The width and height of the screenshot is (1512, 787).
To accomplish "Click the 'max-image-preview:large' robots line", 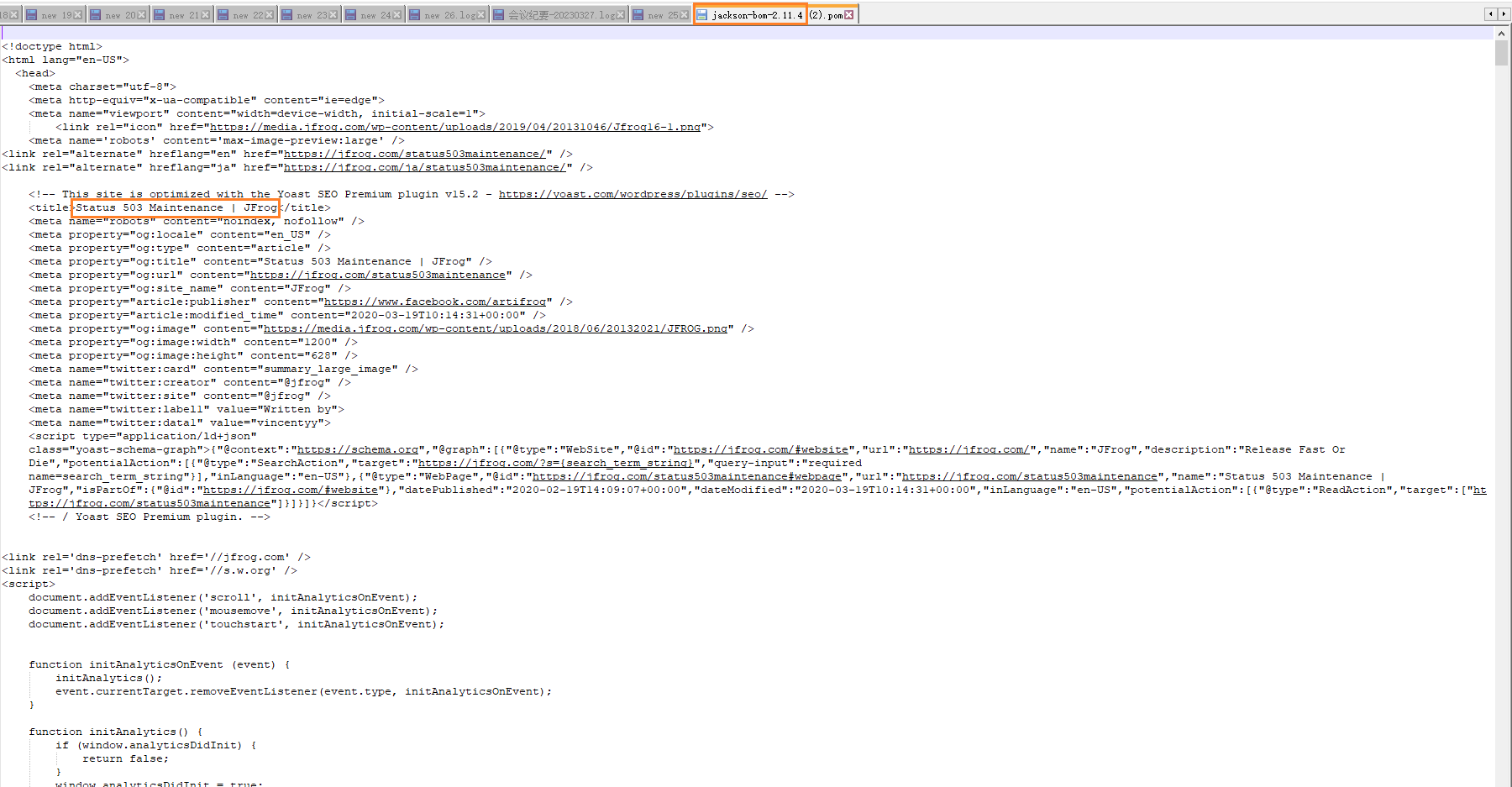I will [x=217, y=141].
